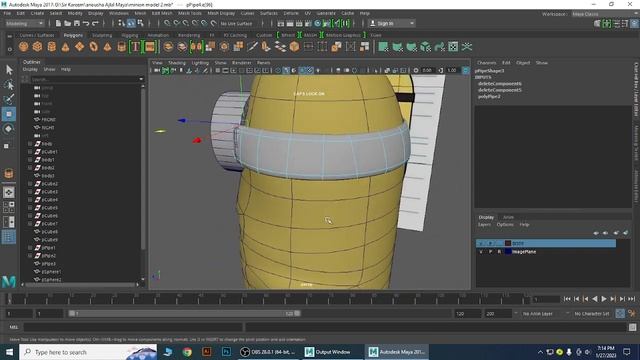Click the Multi-Cut knife shelf icon

(252, 47)
